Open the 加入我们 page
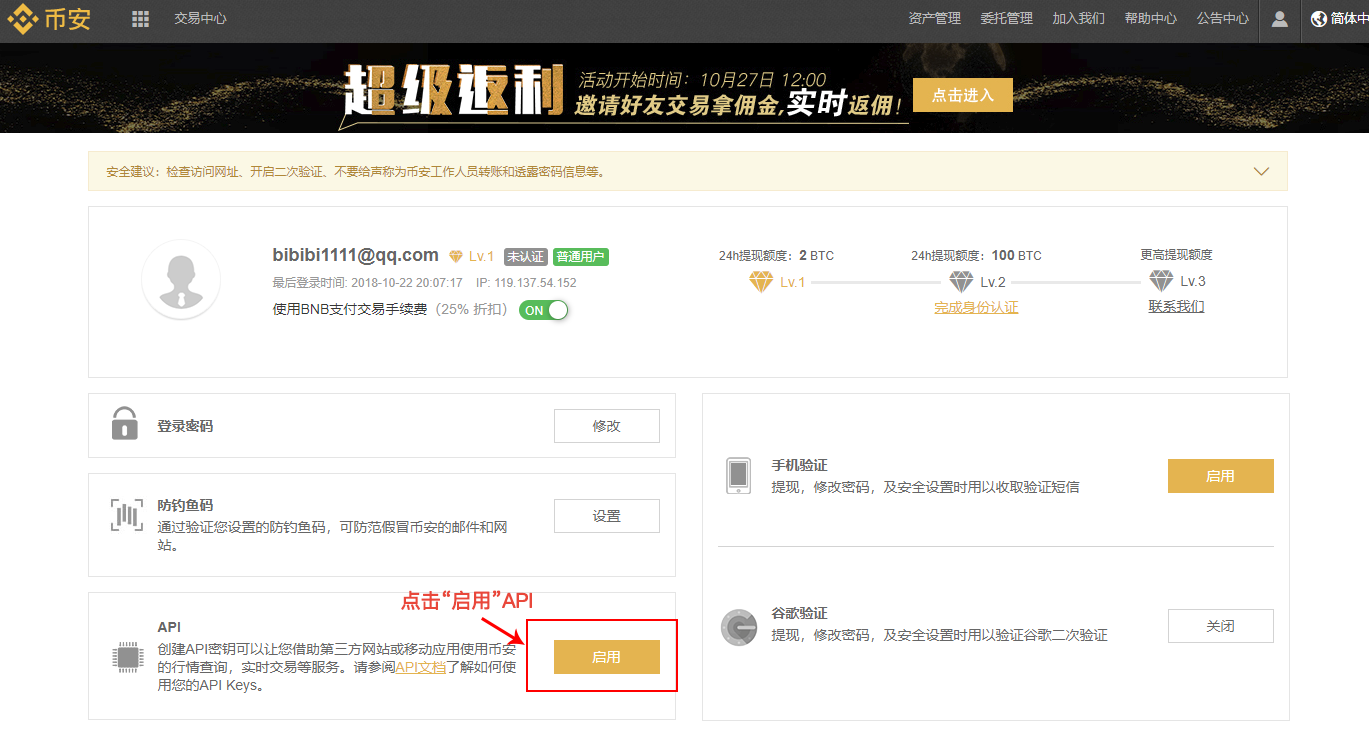This screenshot has width=1369, height=732. pos(1078,19)
